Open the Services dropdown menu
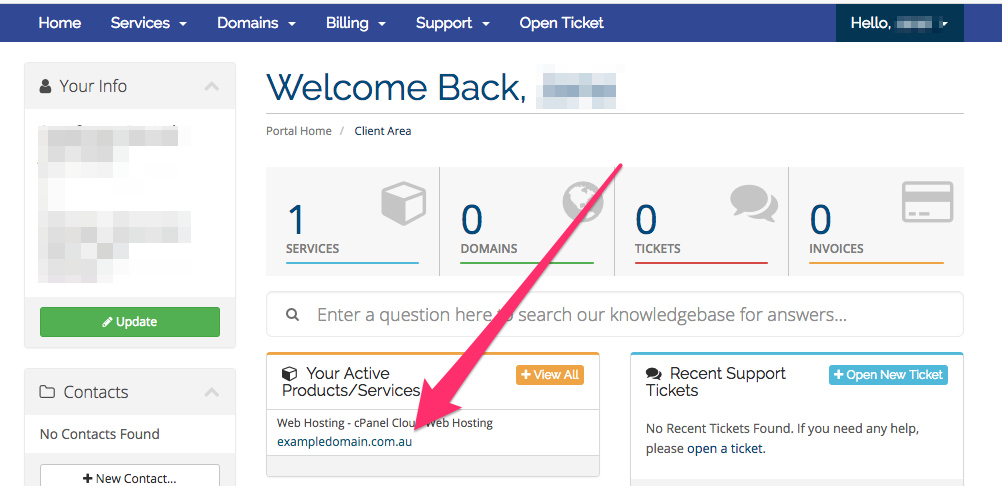 pos(149,23)
